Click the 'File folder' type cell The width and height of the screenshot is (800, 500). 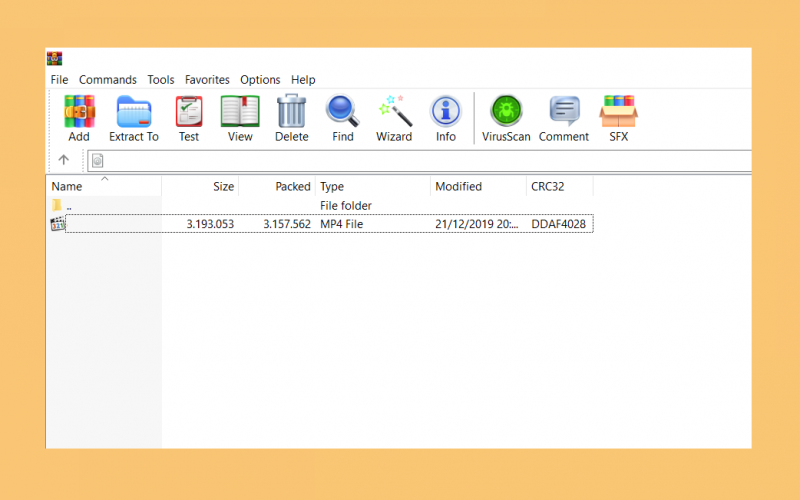[x=345, y=206]
